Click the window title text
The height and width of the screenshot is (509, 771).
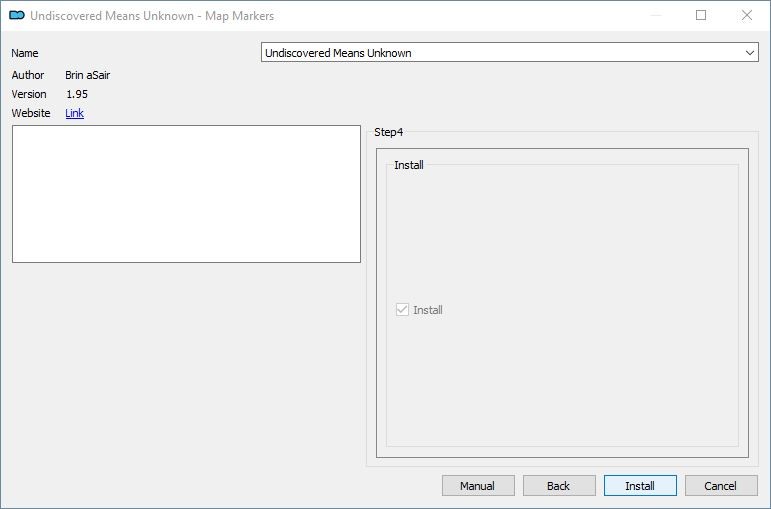tap(152, 16)
